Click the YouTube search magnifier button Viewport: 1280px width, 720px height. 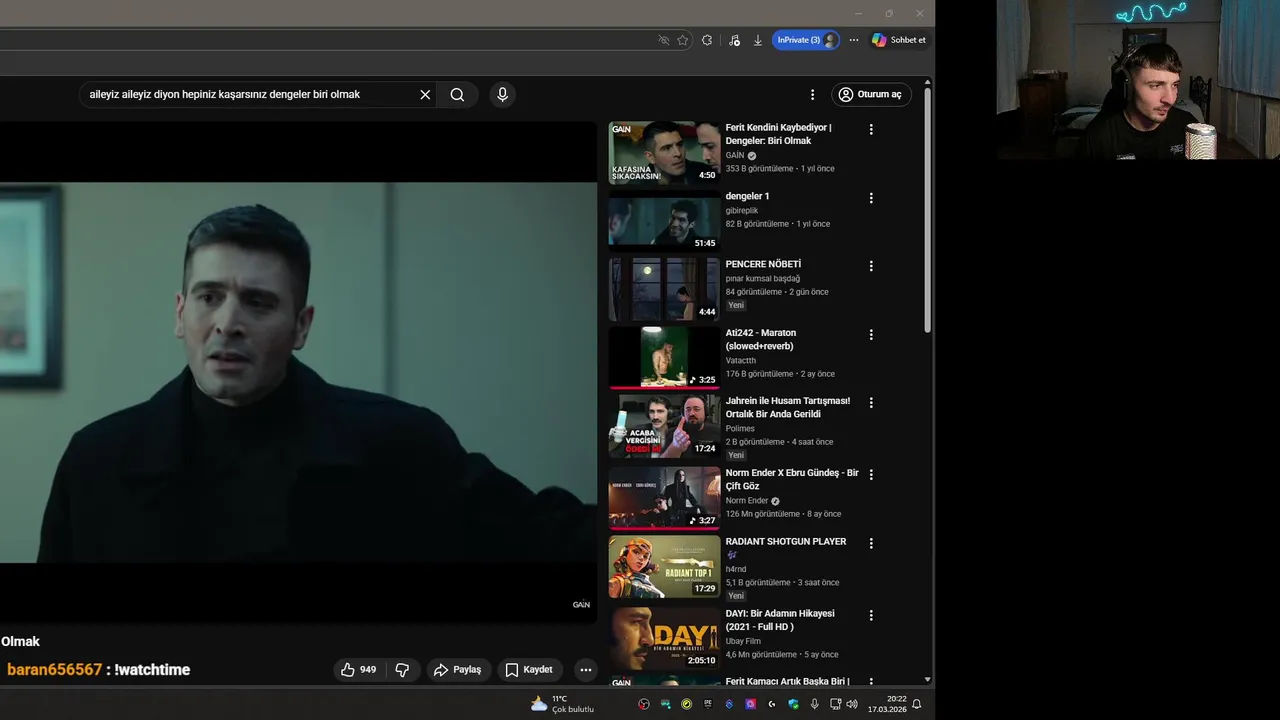[x=457, y=94]
